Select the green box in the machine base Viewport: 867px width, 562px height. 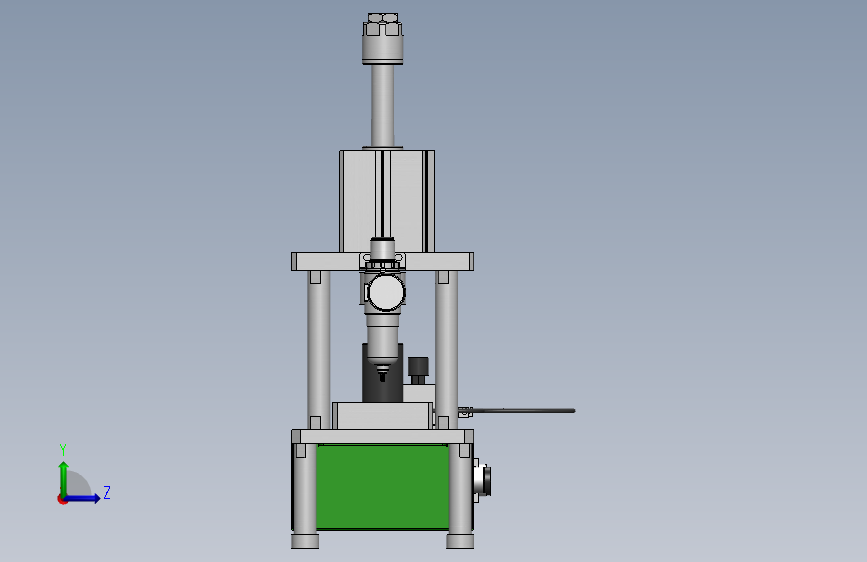(x=382, y=487)
